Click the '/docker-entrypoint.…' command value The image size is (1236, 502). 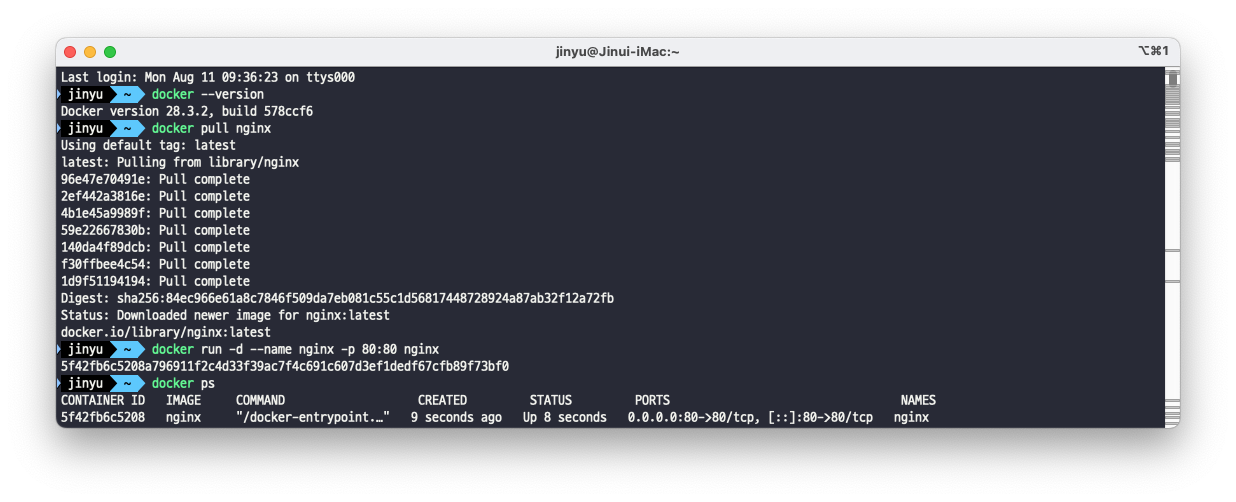point(313,417)
